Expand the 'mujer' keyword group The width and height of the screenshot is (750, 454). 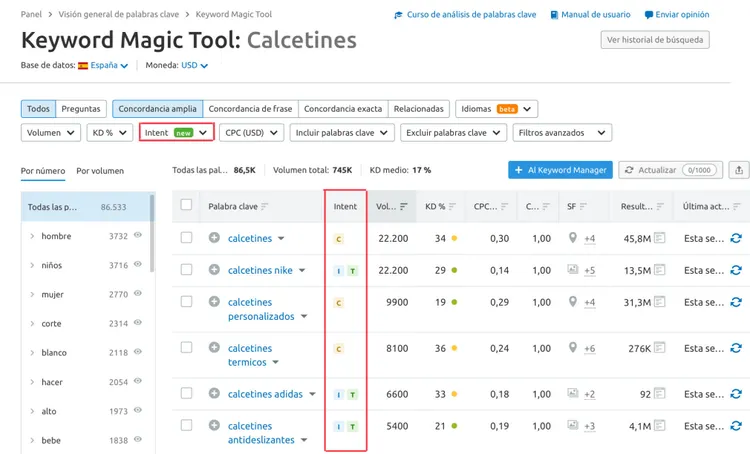tap(32, 294)
